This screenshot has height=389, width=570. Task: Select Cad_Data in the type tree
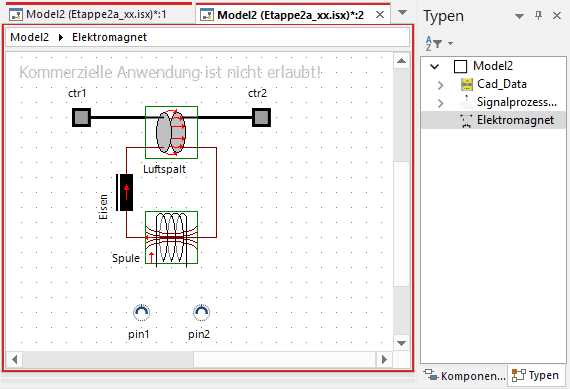click(502, 84)
